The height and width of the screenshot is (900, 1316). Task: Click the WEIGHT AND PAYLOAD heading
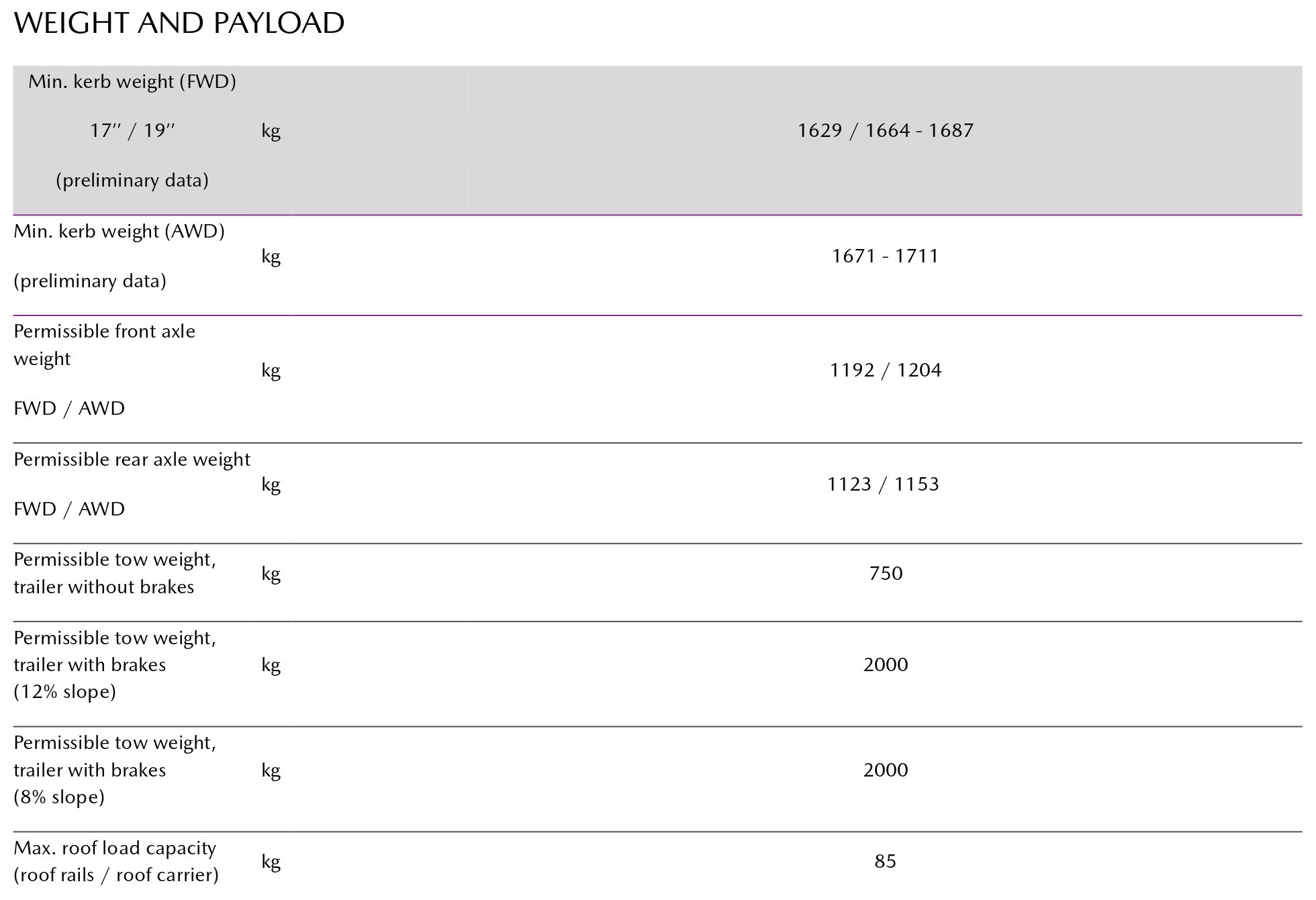179,24
